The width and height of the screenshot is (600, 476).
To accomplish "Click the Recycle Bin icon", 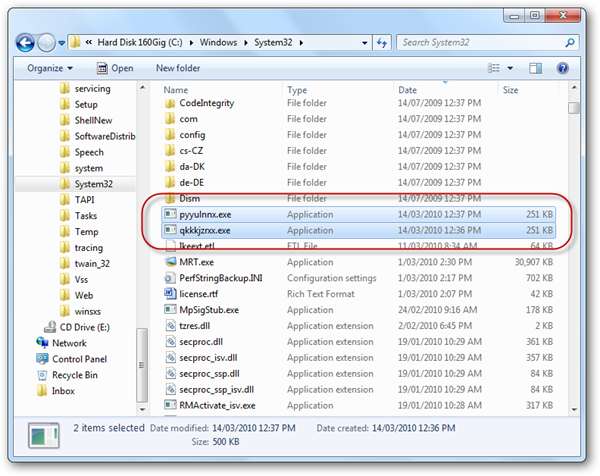I will click(42, 375).
